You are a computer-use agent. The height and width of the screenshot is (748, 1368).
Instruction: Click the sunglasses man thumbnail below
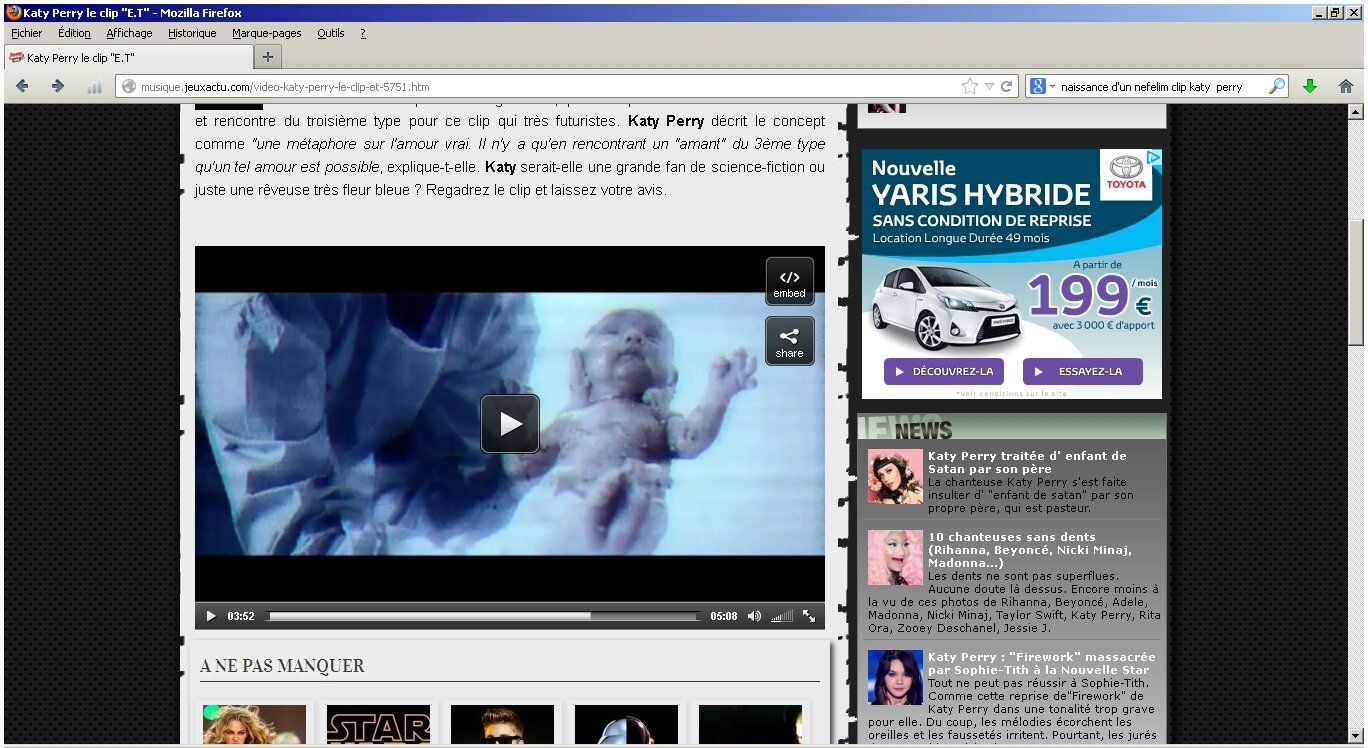pos(502,725)
